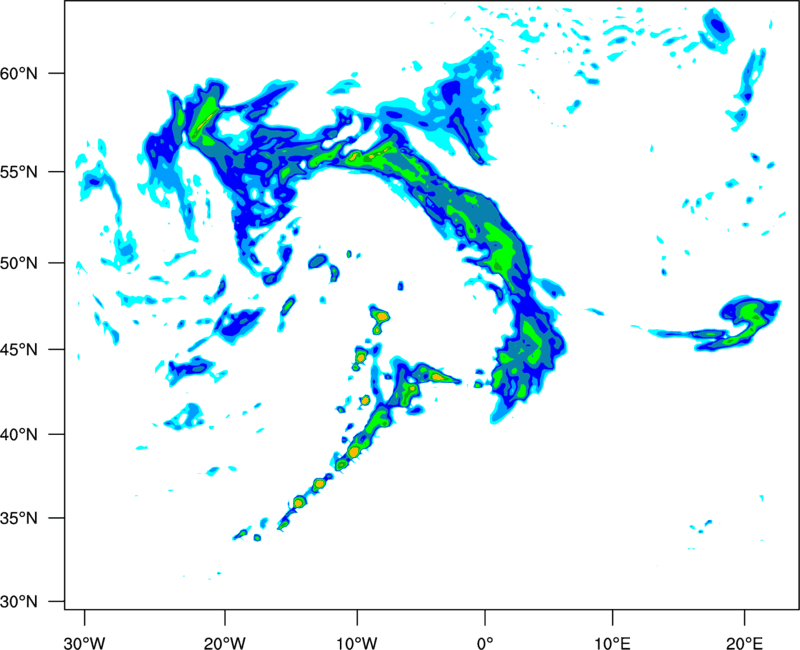The height and width of the screenshot is (650, 800).
Task: Click the orange cell near 36°N 14°W
Action: point(298,503)
